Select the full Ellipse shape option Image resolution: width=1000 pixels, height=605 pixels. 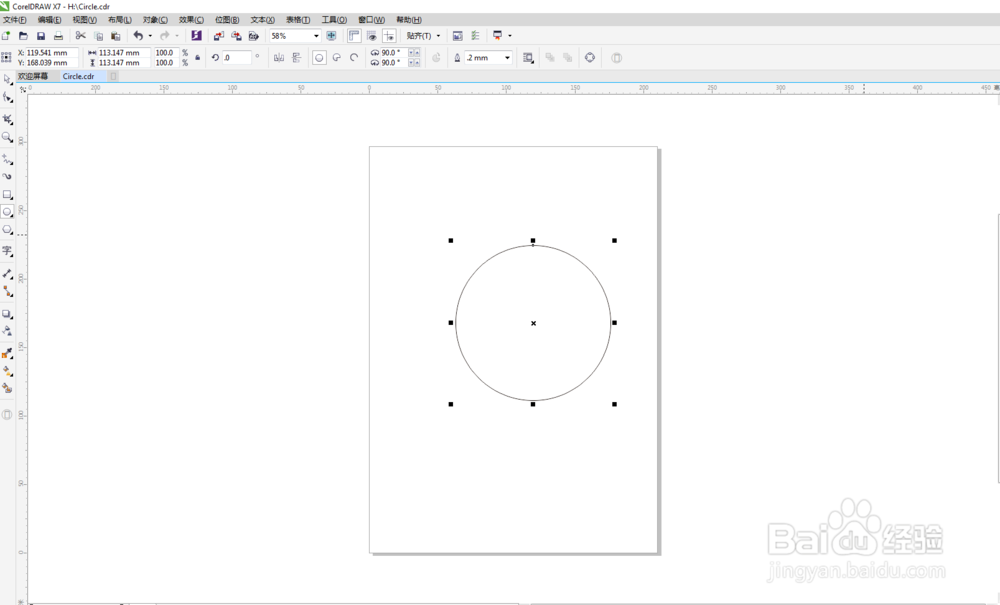click(x=320, y=57)
